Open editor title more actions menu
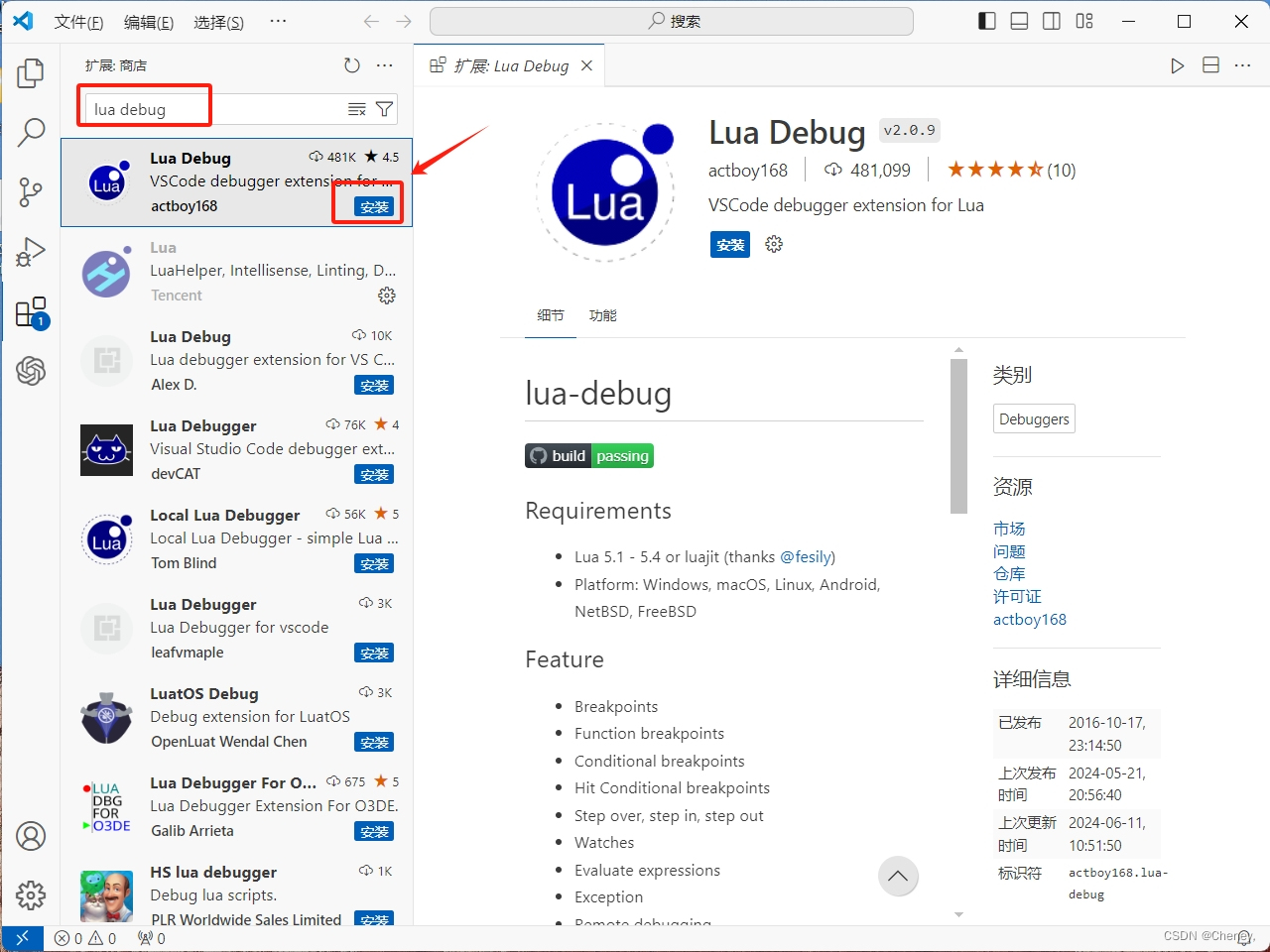 1242,65
